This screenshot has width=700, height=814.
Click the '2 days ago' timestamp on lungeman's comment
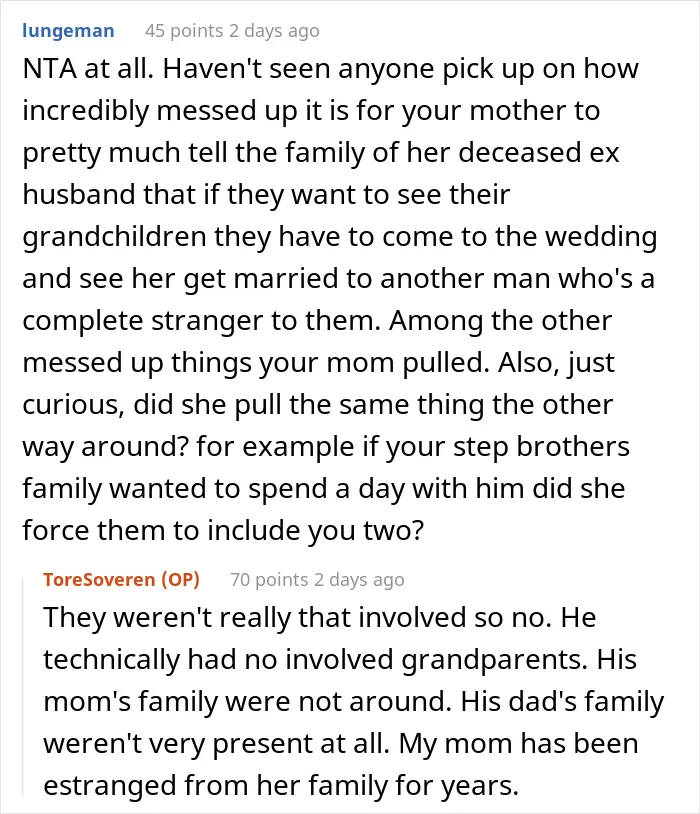[274, 31]
